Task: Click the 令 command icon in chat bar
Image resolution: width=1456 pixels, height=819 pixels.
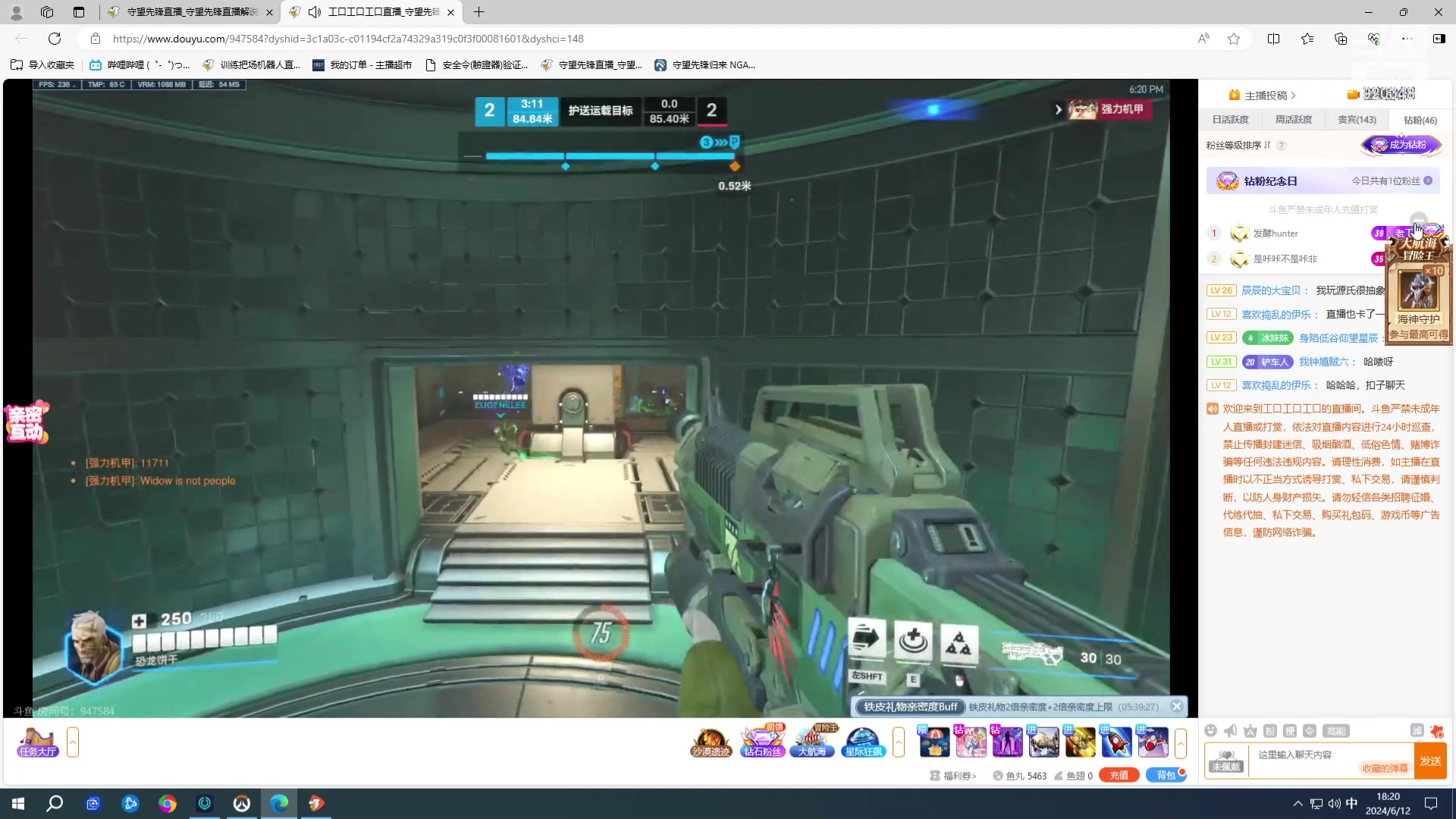Action: [x=1310, y=731]
